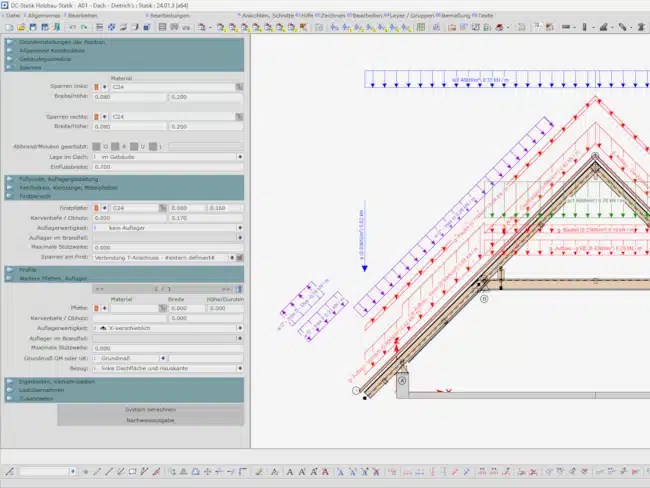This screenshot has height=488, width=650.
Task: Click the material library icon next to Sparren links
Action: pyautogui.click(x=239, y=87)
